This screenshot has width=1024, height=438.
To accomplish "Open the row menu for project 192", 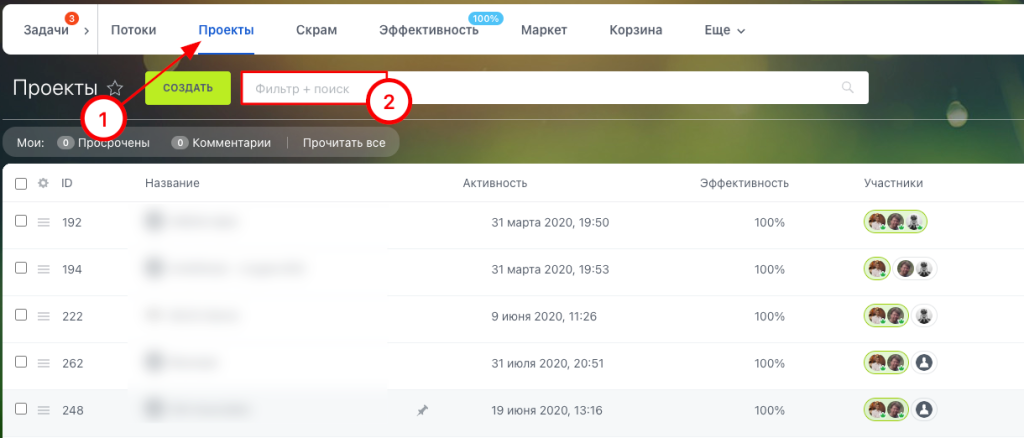I will [44, 223].
